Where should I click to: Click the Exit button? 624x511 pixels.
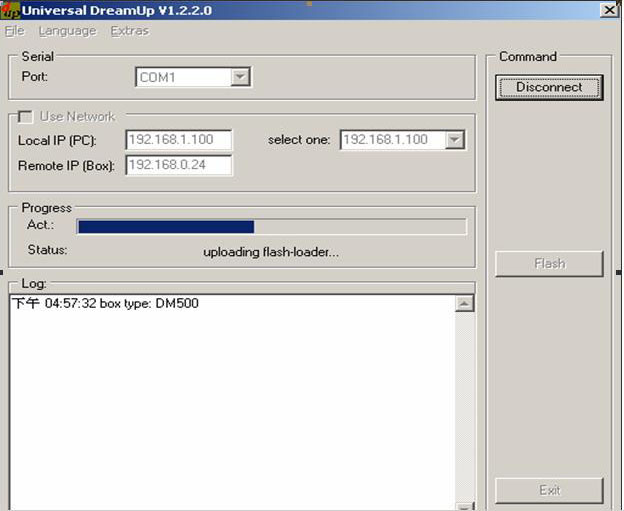549,490
